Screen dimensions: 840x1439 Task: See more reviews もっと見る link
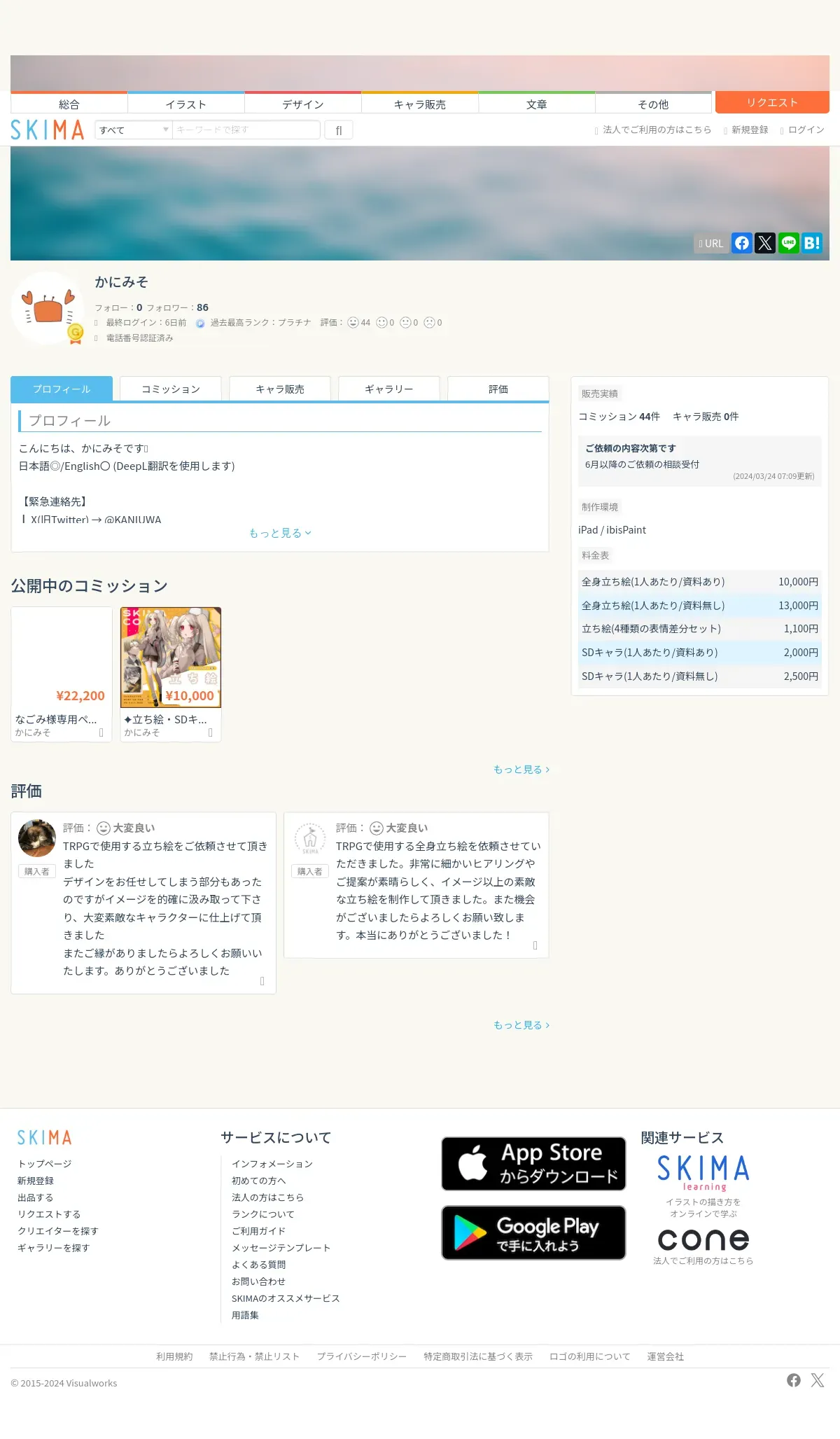(521, 1024)
